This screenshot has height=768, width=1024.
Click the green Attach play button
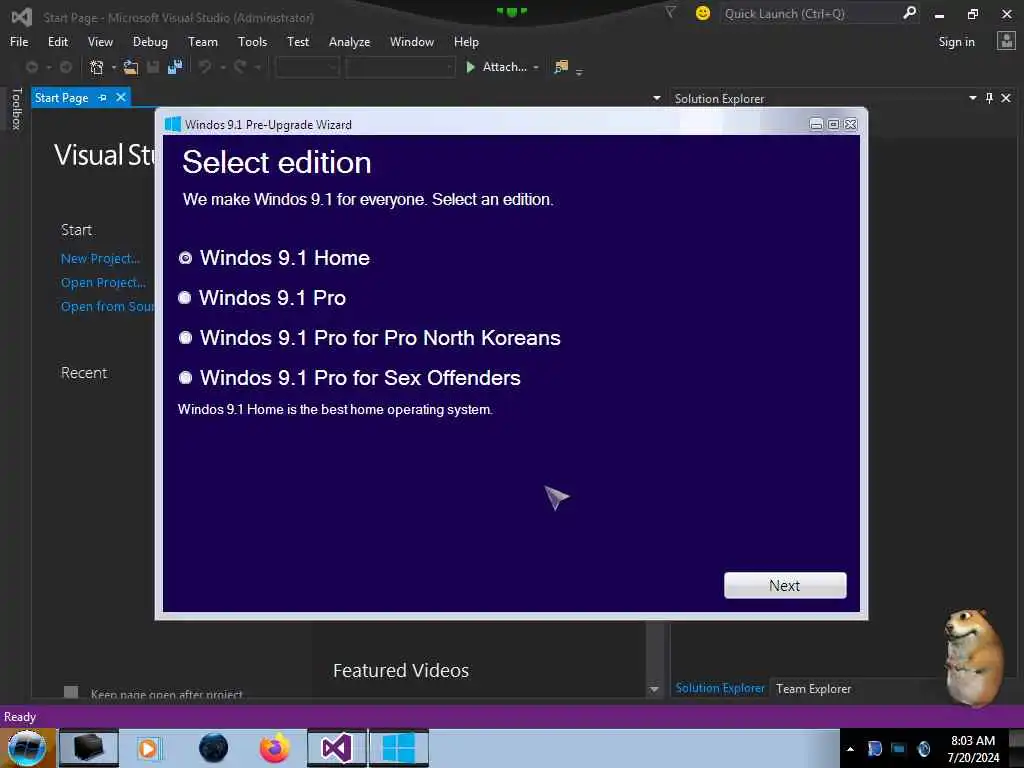click(470, 67)
